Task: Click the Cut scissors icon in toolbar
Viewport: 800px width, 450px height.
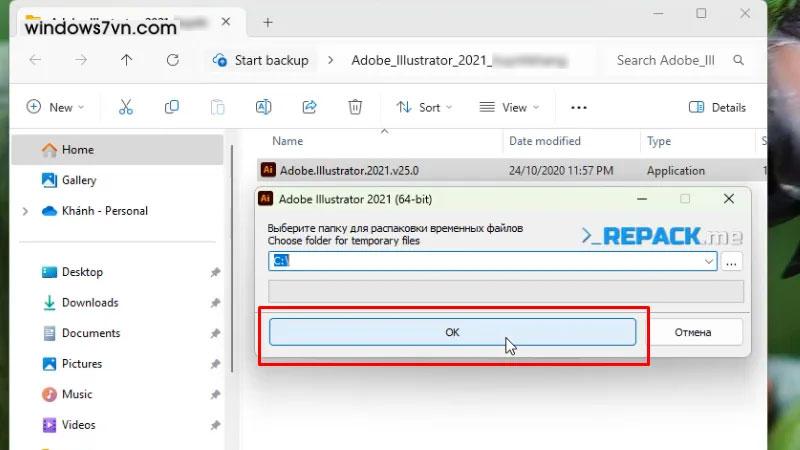Action: (x=126, y=107)
